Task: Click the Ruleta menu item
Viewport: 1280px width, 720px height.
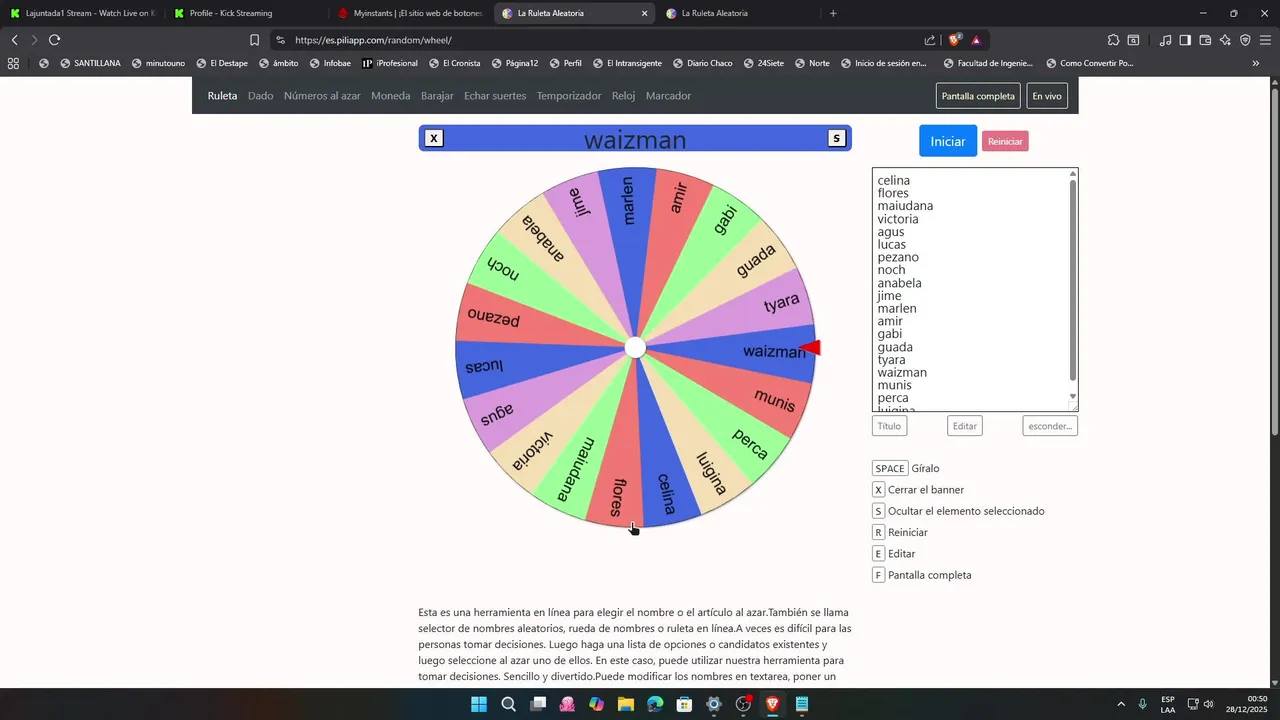Action: [222, 96]
